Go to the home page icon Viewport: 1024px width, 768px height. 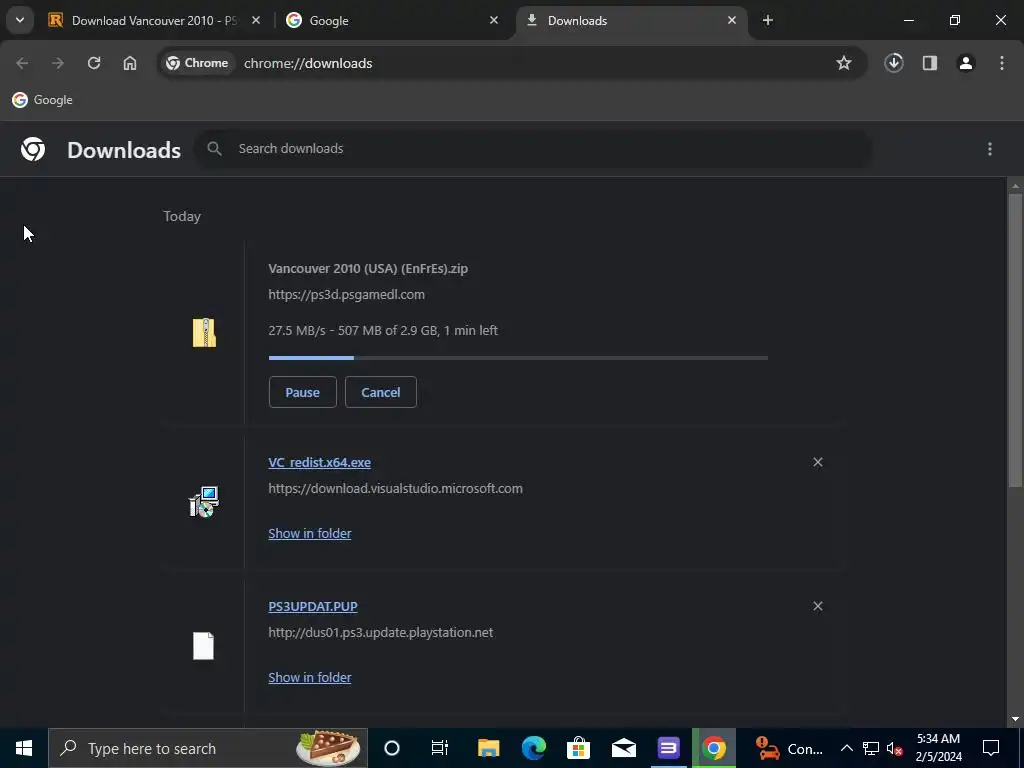click(130, 63)
